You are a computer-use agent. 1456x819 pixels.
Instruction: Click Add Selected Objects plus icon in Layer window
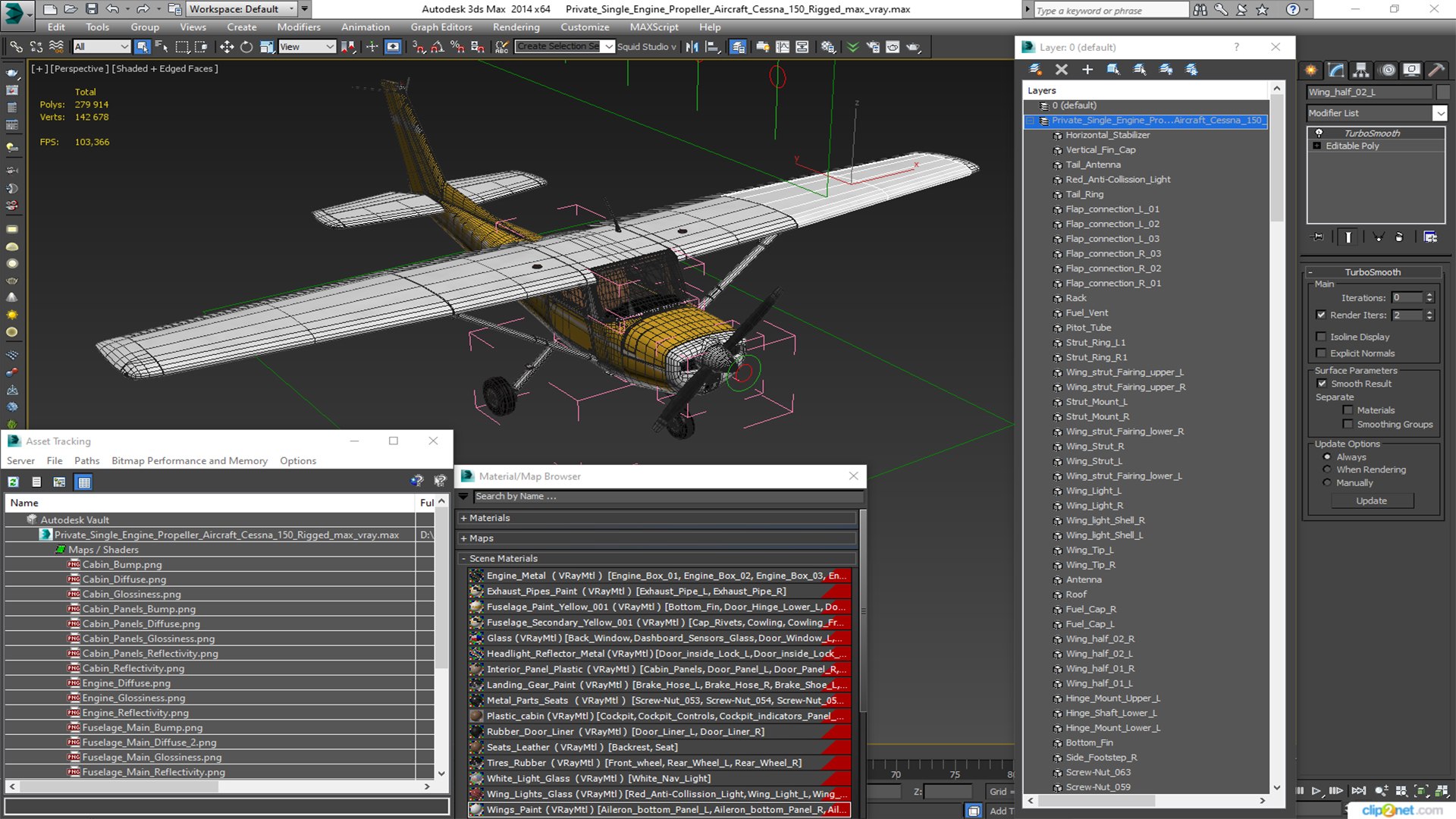click(1087, 70)
